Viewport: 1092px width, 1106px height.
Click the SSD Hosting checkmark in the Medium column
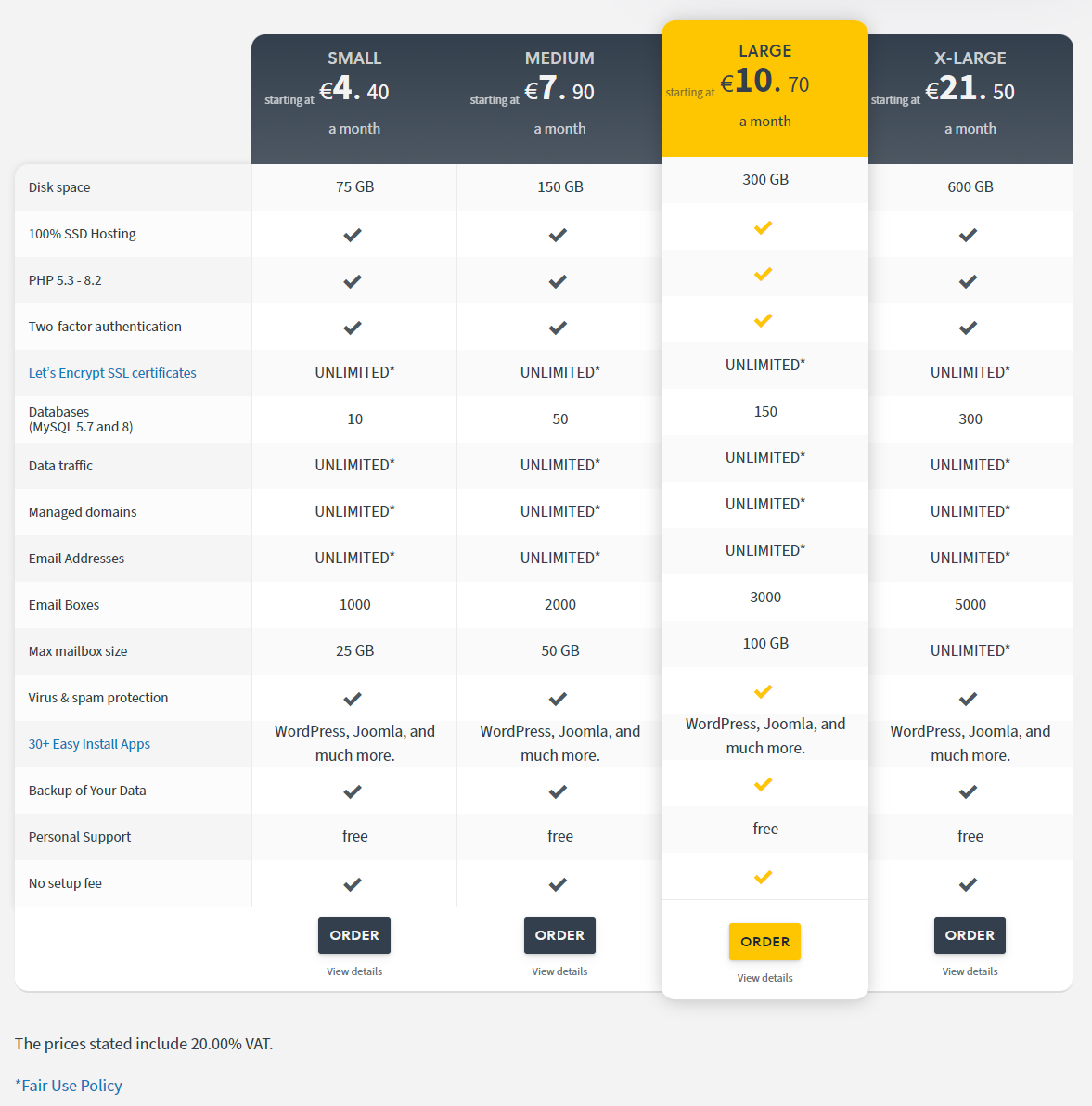point(558,235)
